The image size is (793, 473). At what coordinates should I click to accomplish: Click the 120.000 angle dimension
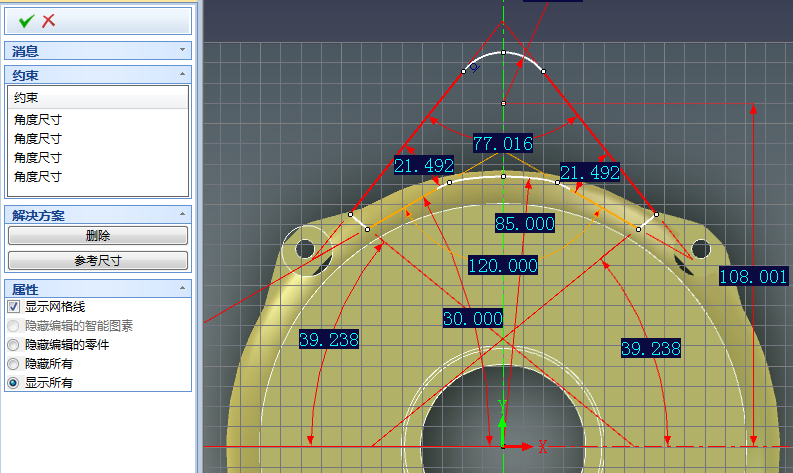click(503, 265)
